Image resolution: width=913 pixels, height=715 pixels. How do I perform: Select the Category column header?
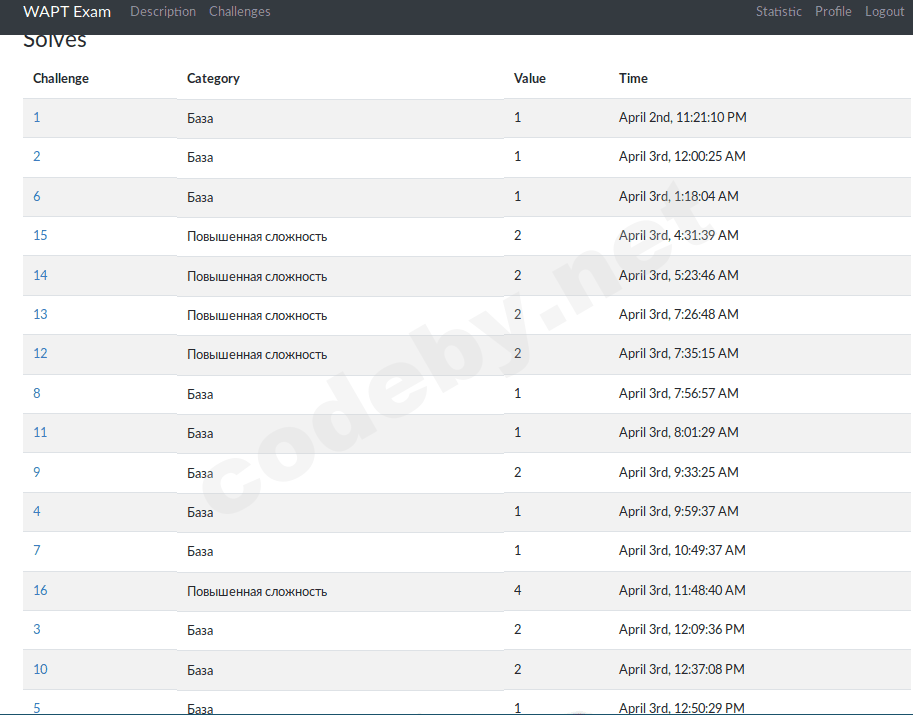(x=211, y=78)
